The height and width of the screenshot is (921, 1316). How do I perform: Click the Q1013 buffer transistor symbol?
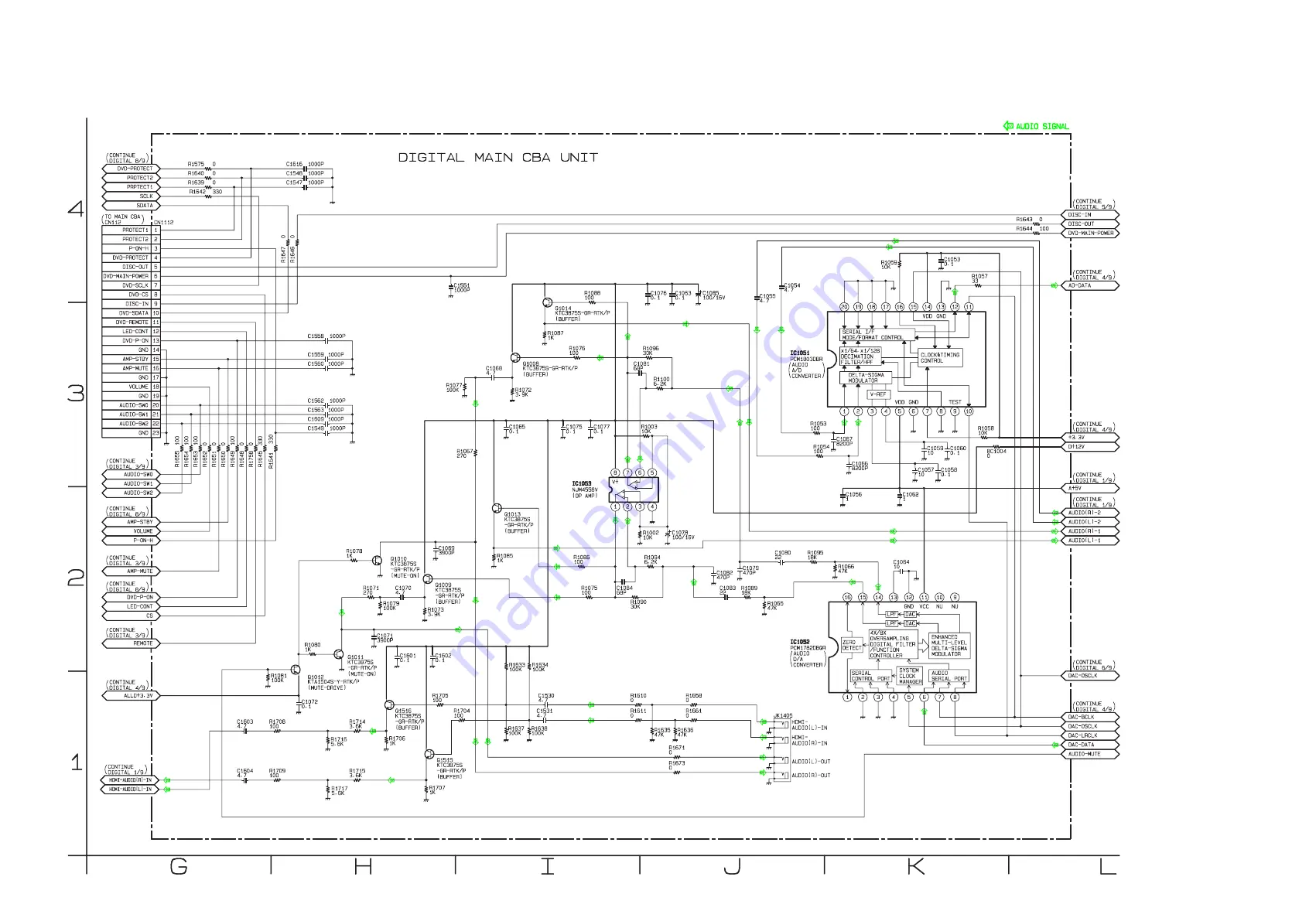pyautogui.click(x=497, y=508)
